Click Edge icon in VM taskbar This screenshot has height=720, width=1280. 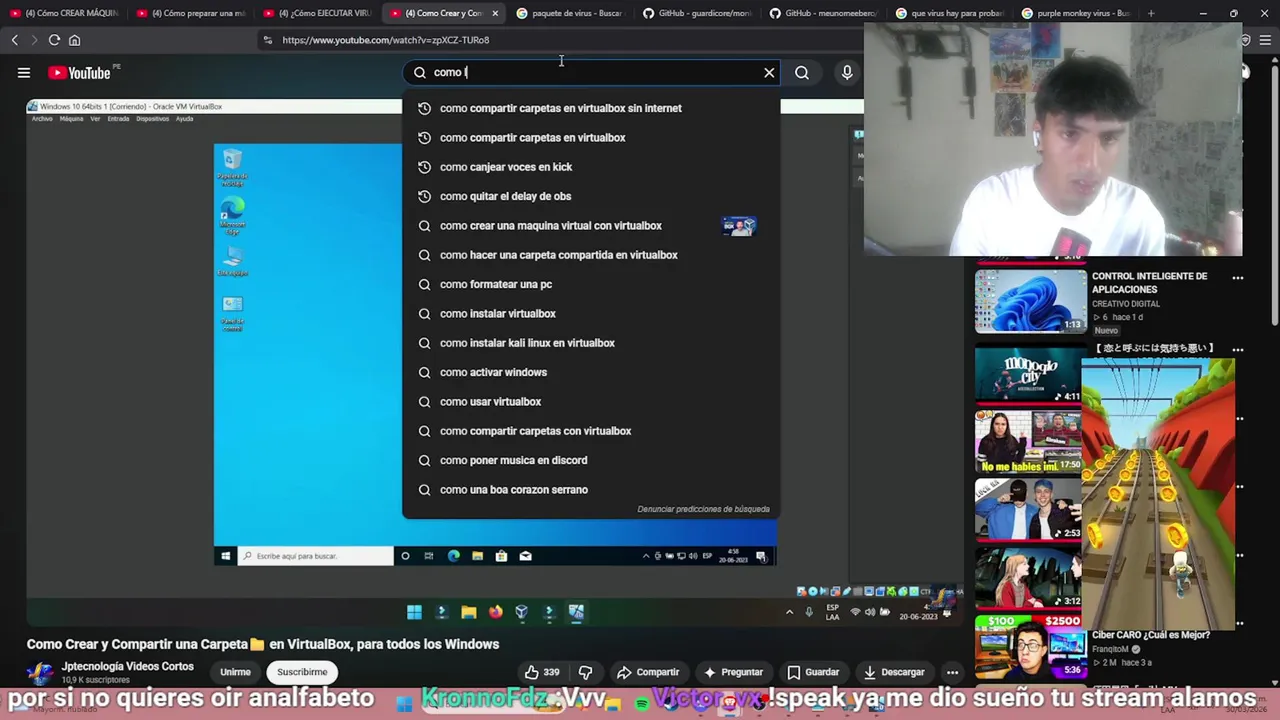tap(453, 556)
